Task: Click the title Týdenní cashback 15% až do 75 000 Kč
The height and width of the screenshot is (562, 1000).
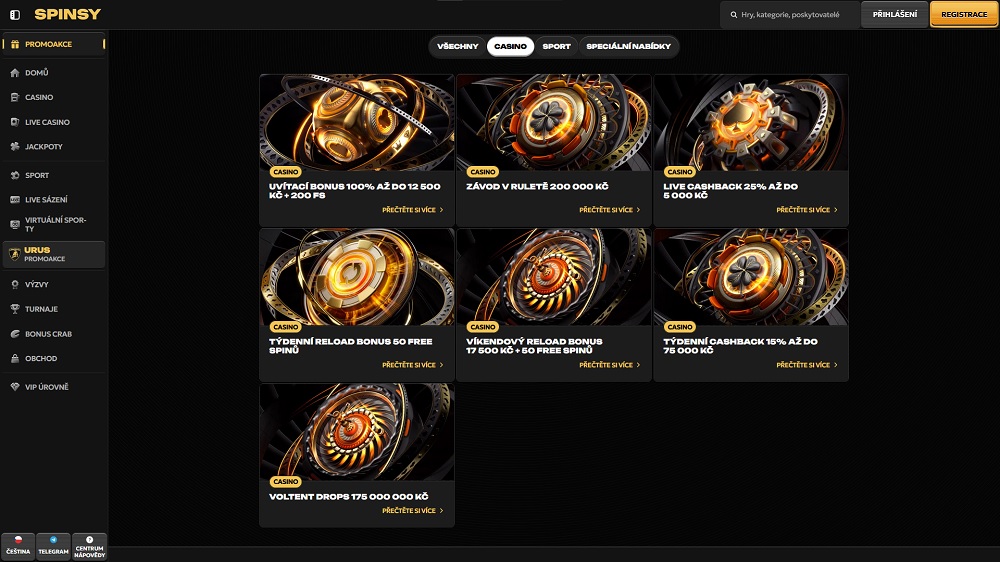Action: (x=740, y=346)
